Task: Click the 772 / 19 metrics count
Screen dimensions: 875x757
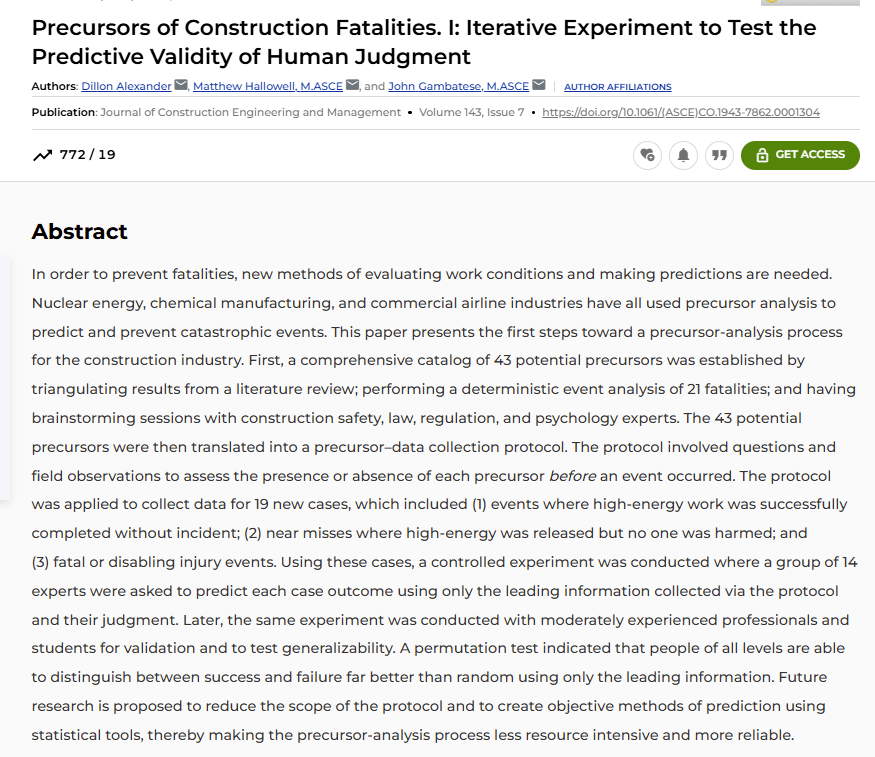Action: click(88, 155)
